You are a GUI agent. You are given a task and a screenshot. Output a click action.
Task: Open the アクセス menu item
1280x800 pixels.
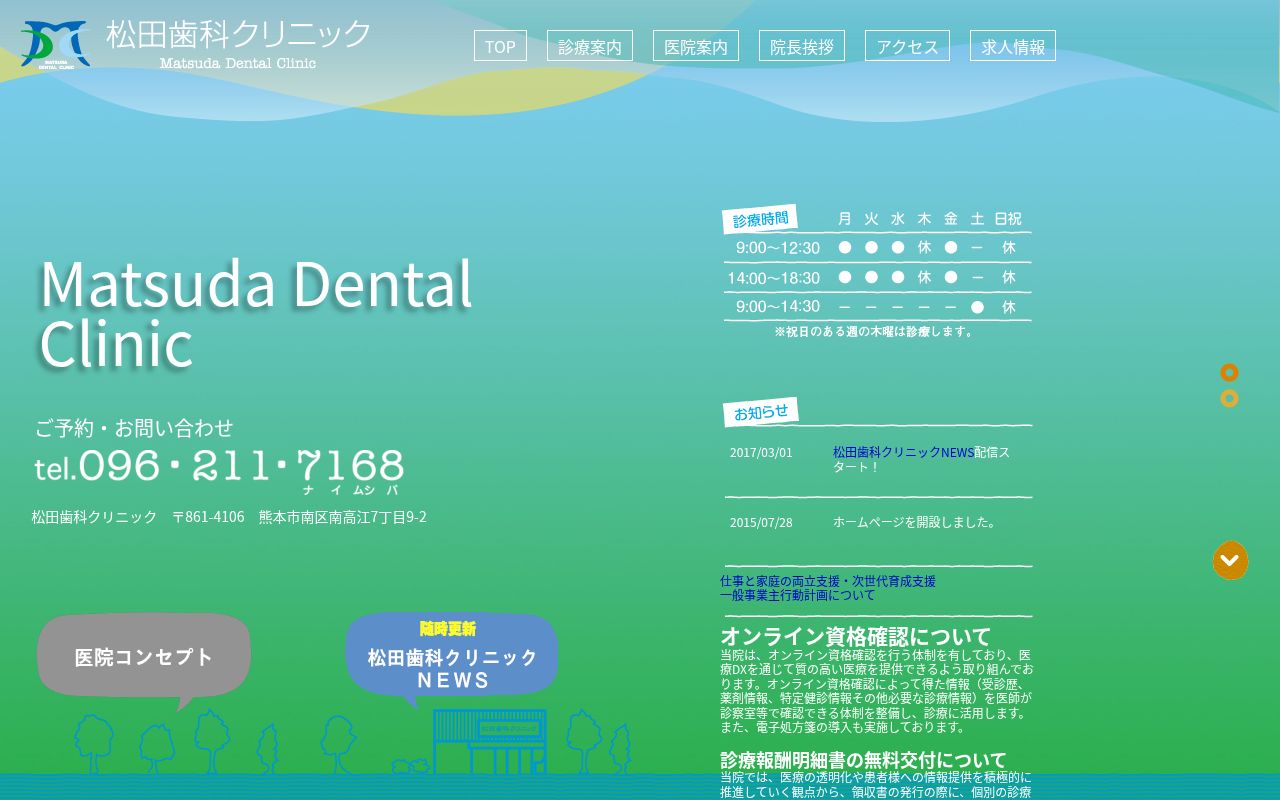coord(907,46)
